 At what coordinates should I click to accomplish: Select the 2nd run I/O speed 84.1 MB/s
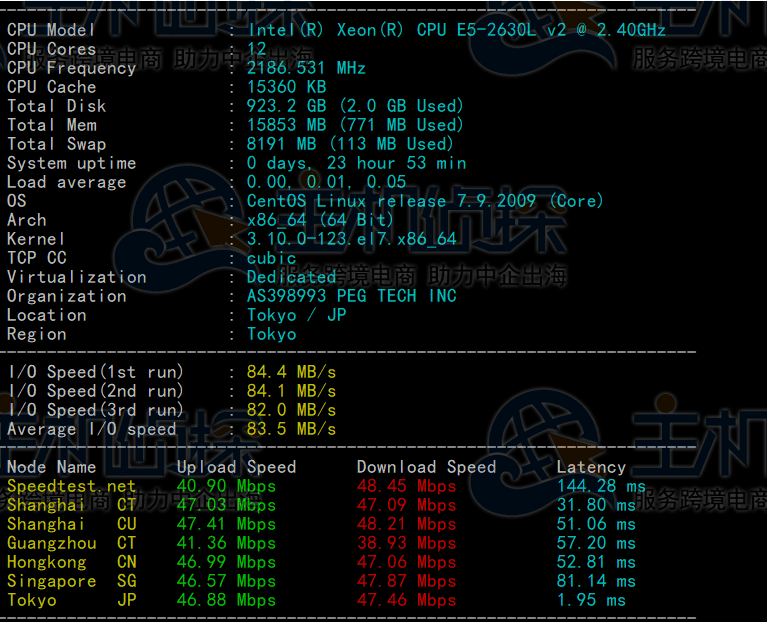(292, 392)
